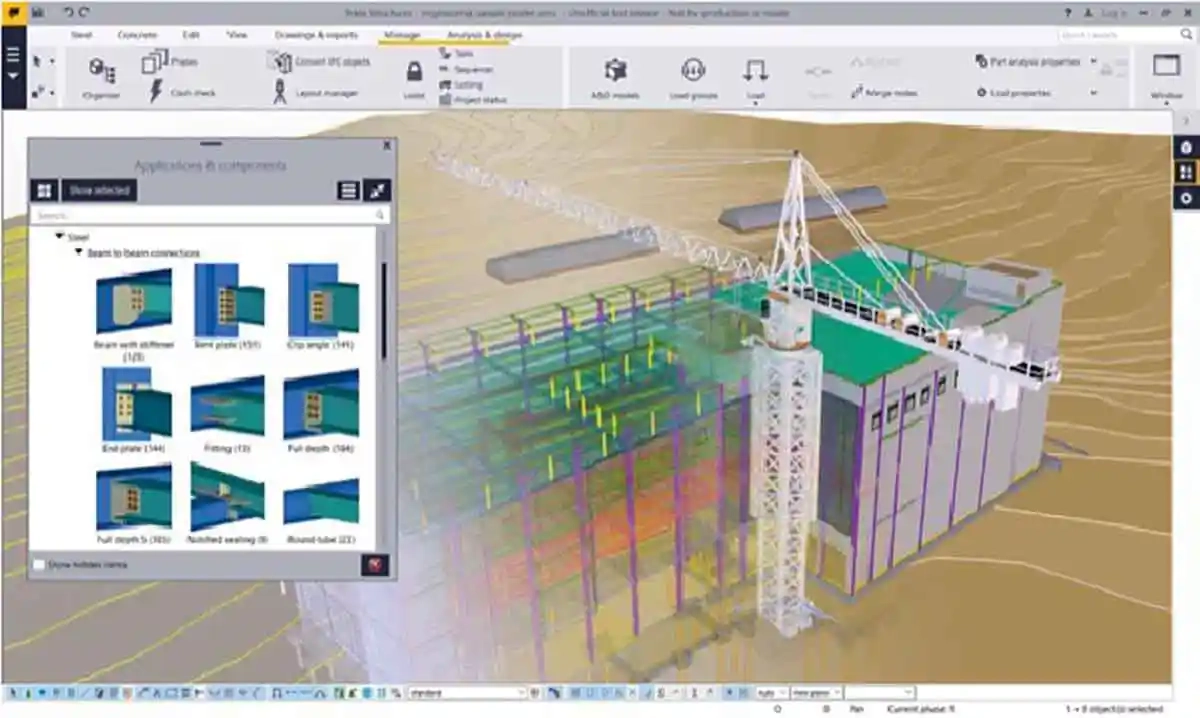The image size is (1200, 718).
Task: Switch catalog to thumbnail grid view
Action: pyautogui.click(x=44, y=190)
